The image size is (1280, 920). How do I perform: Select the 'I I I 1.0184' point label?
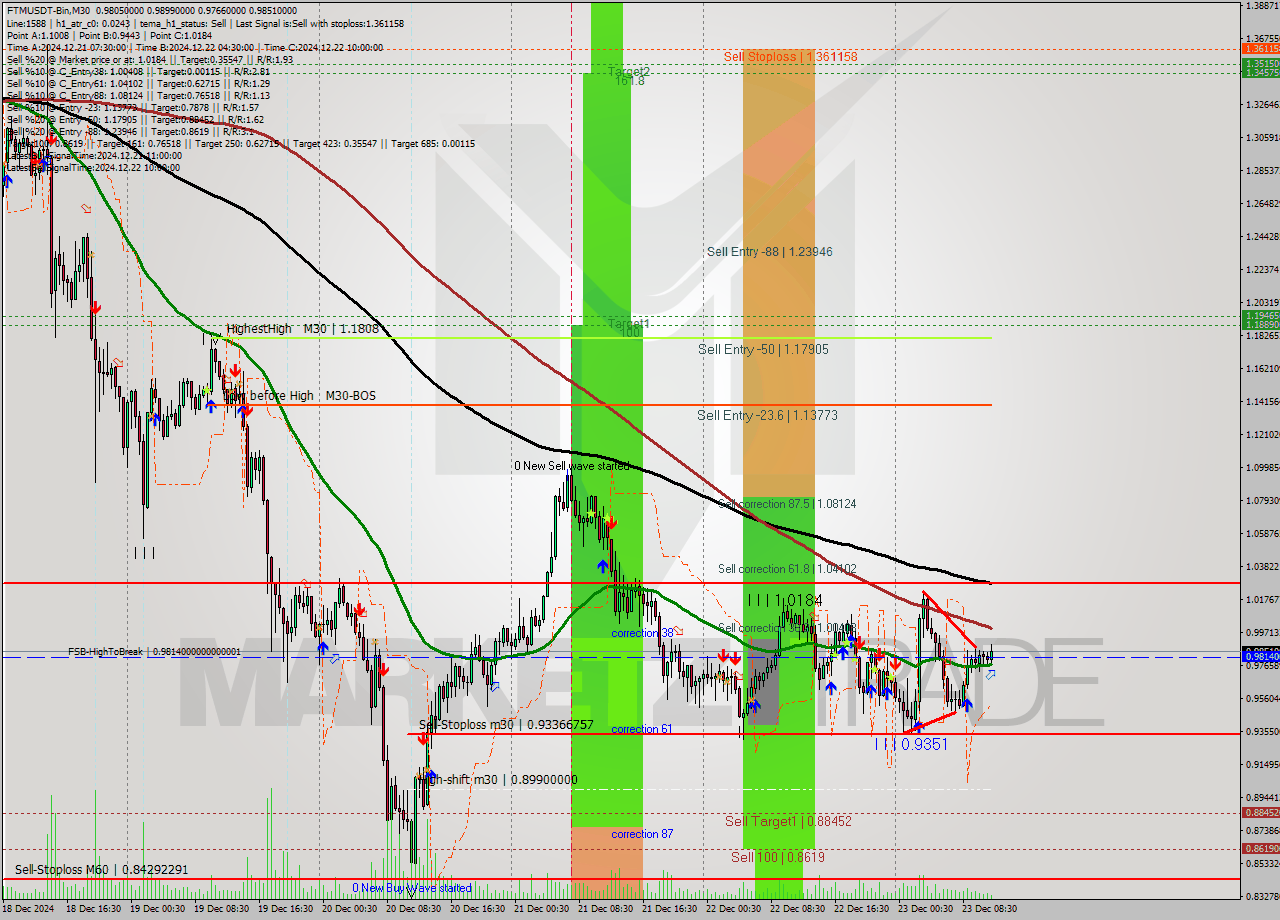[785, 600]
